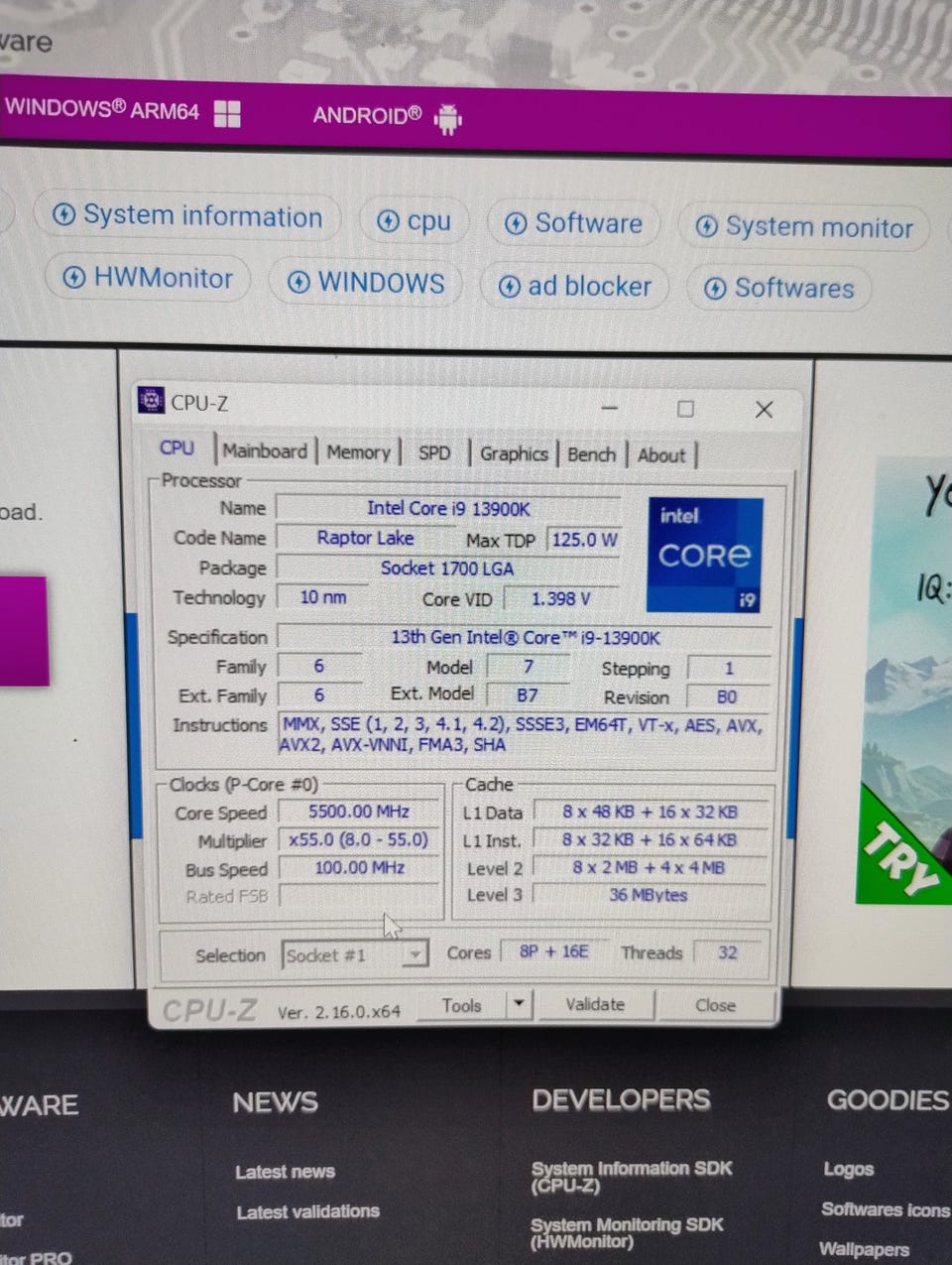
Task: Click arrow icon in cpu tag
Action: [389, 221]
